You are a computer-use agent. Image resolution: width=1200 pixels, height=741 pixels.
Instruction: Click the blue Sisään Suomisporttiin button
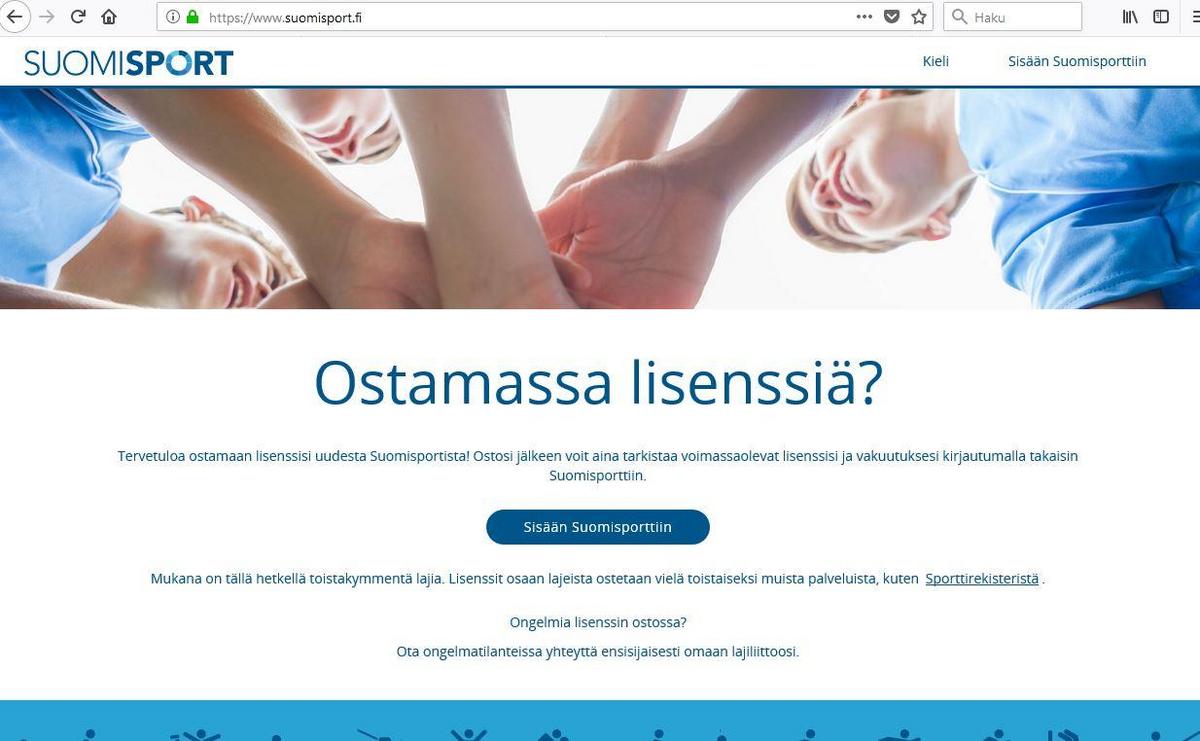pos(598,527)
